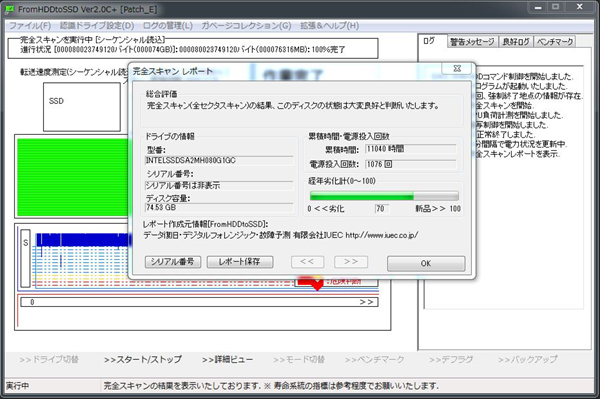Click the レポート保存 button
The image size is (600, 399).
(x=240, y=262)
